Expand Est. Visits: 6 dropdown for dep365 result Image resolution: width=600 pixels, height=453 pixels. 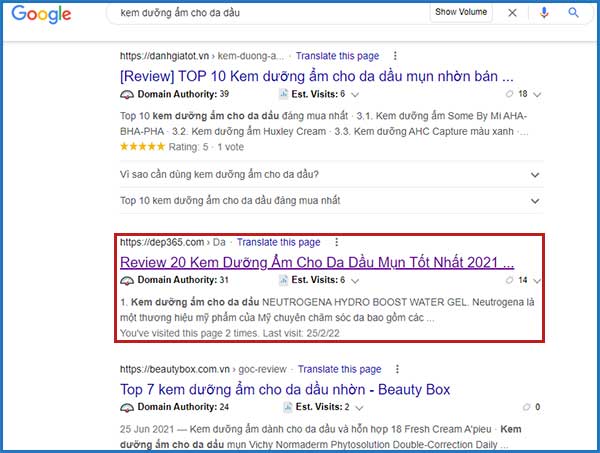coord(355,281)
